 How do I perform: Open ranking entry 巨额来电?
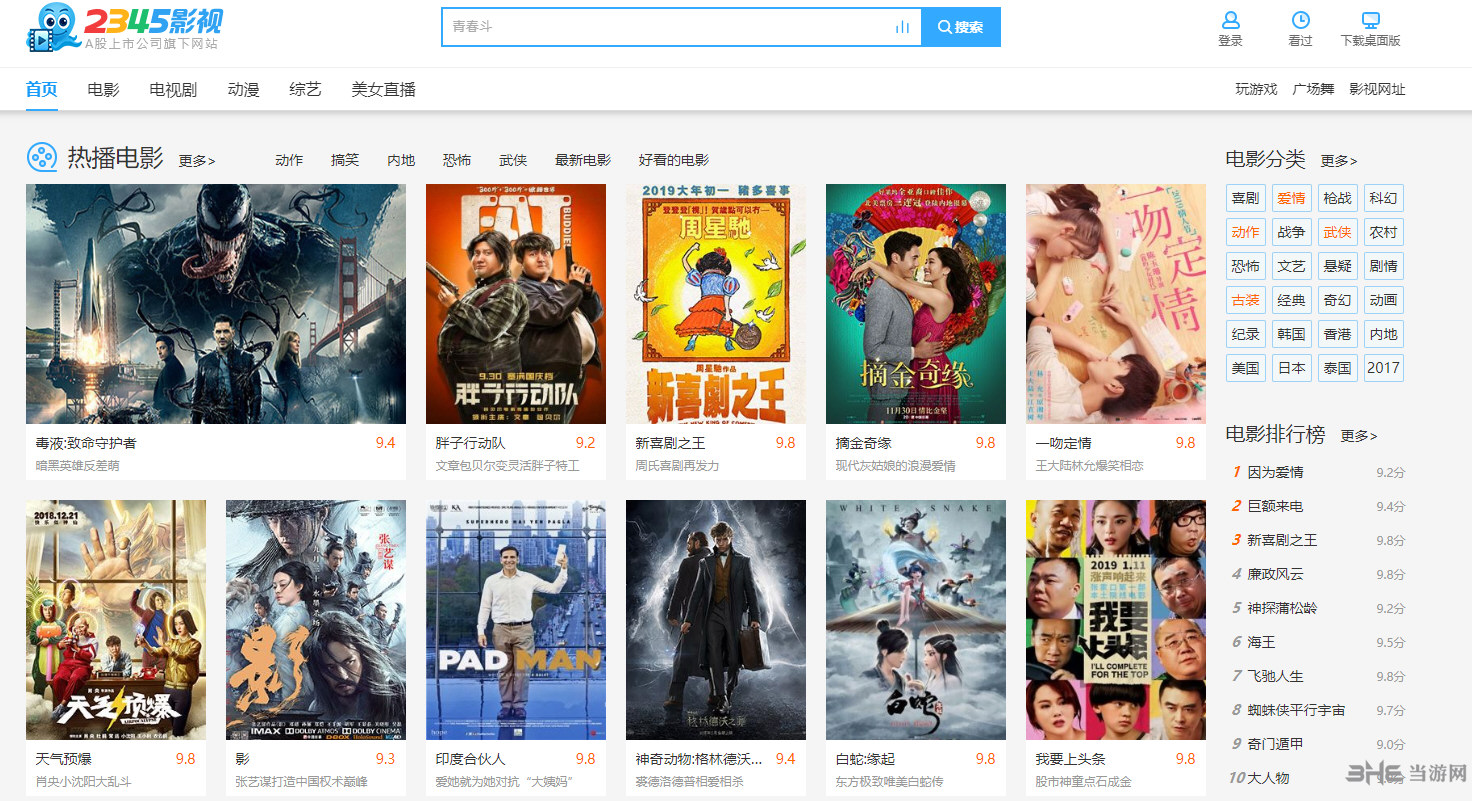[x=1275, y=506]
